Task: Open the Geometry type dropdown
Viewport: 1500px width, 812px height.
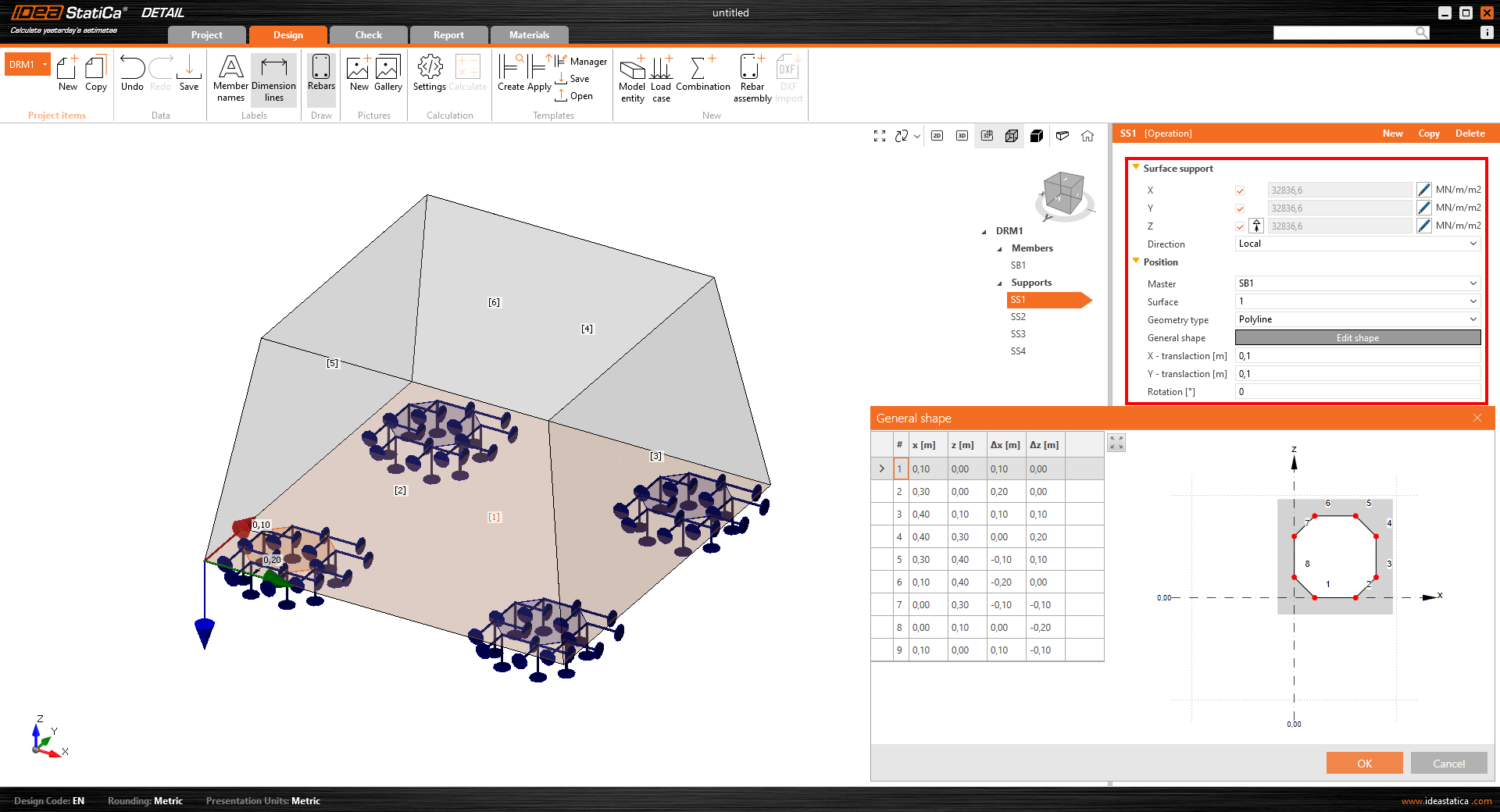Action: coord(1357,319)
